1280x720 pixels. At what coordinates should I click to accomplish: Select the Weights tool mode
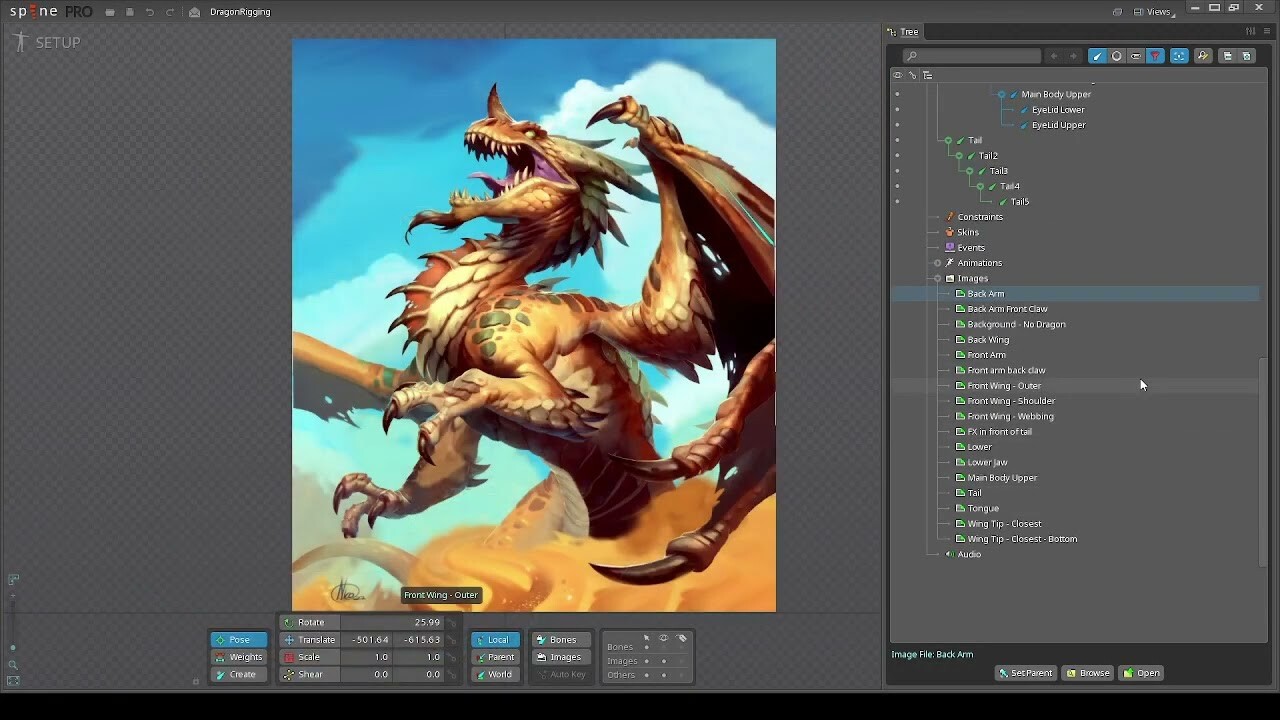tap(239, 657)
